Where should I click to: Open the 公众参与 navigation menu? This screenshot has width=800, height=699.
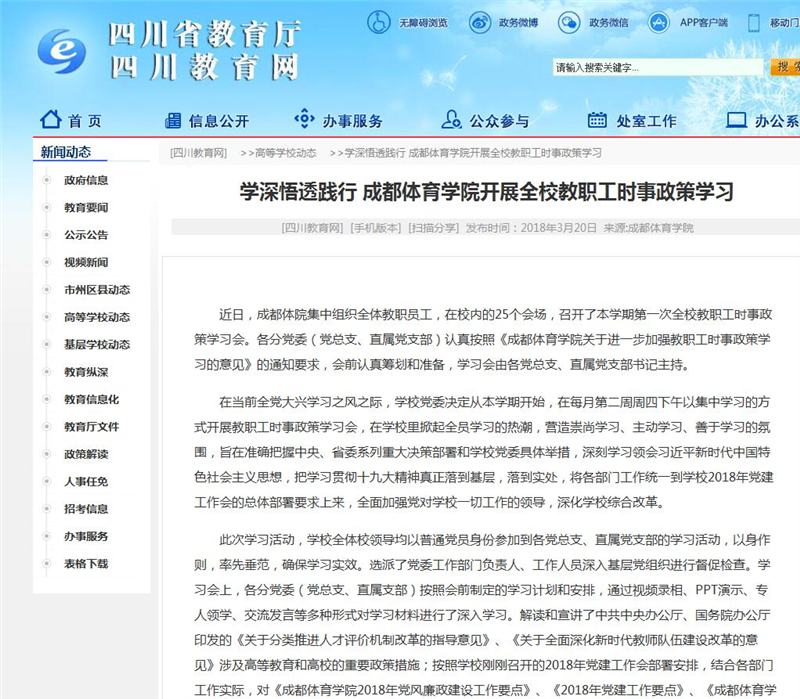(x=499, y=121)
